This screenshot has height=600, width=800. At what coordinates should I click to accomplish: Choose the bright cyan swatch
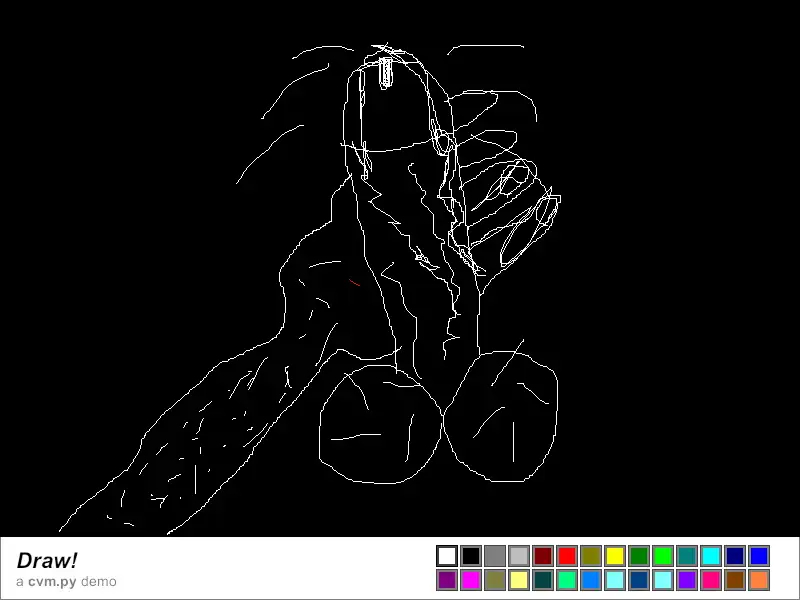pos(711,556)
